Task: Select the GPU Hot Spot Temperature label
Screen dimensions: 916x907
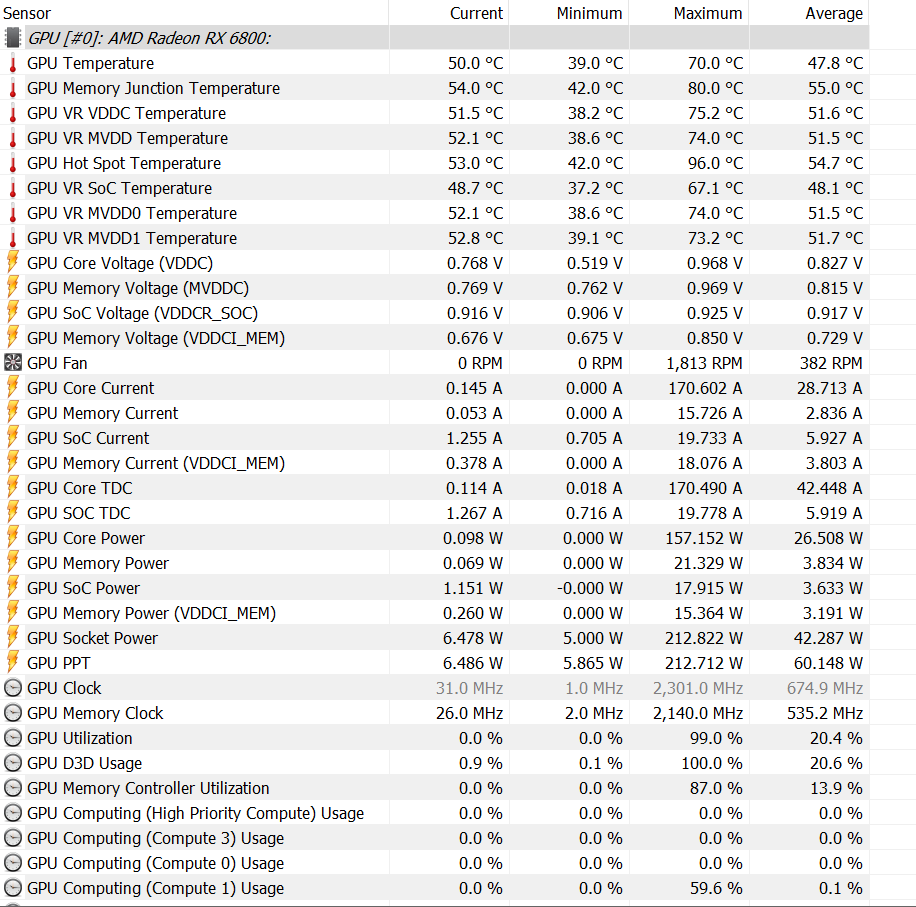Action: pos(124,164)
